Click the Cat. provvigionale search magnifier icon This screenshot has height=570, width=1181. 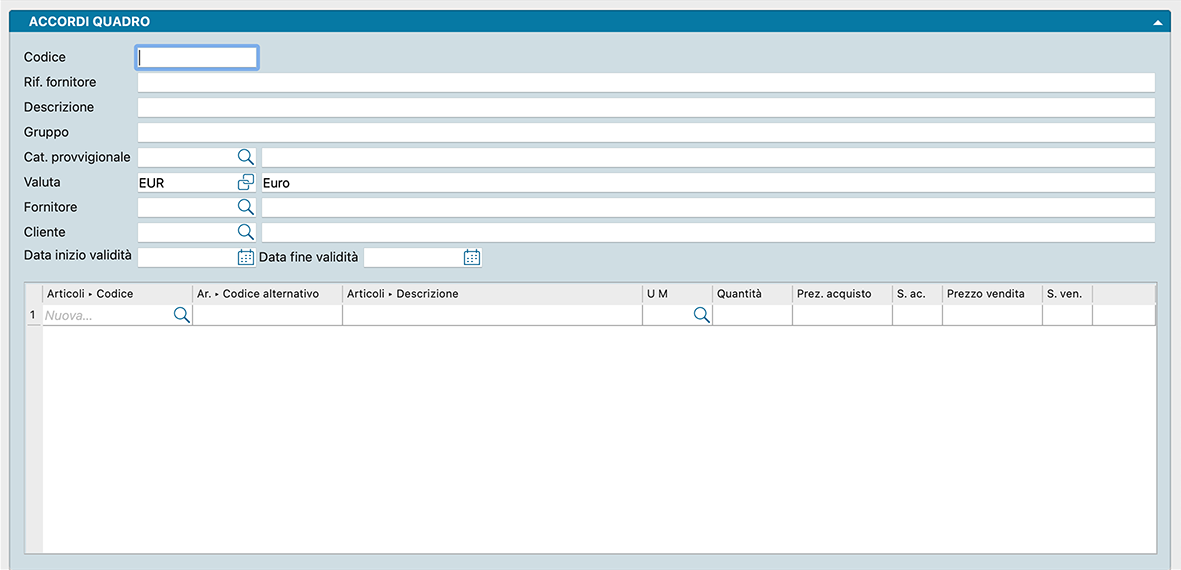tap(245, 157)
